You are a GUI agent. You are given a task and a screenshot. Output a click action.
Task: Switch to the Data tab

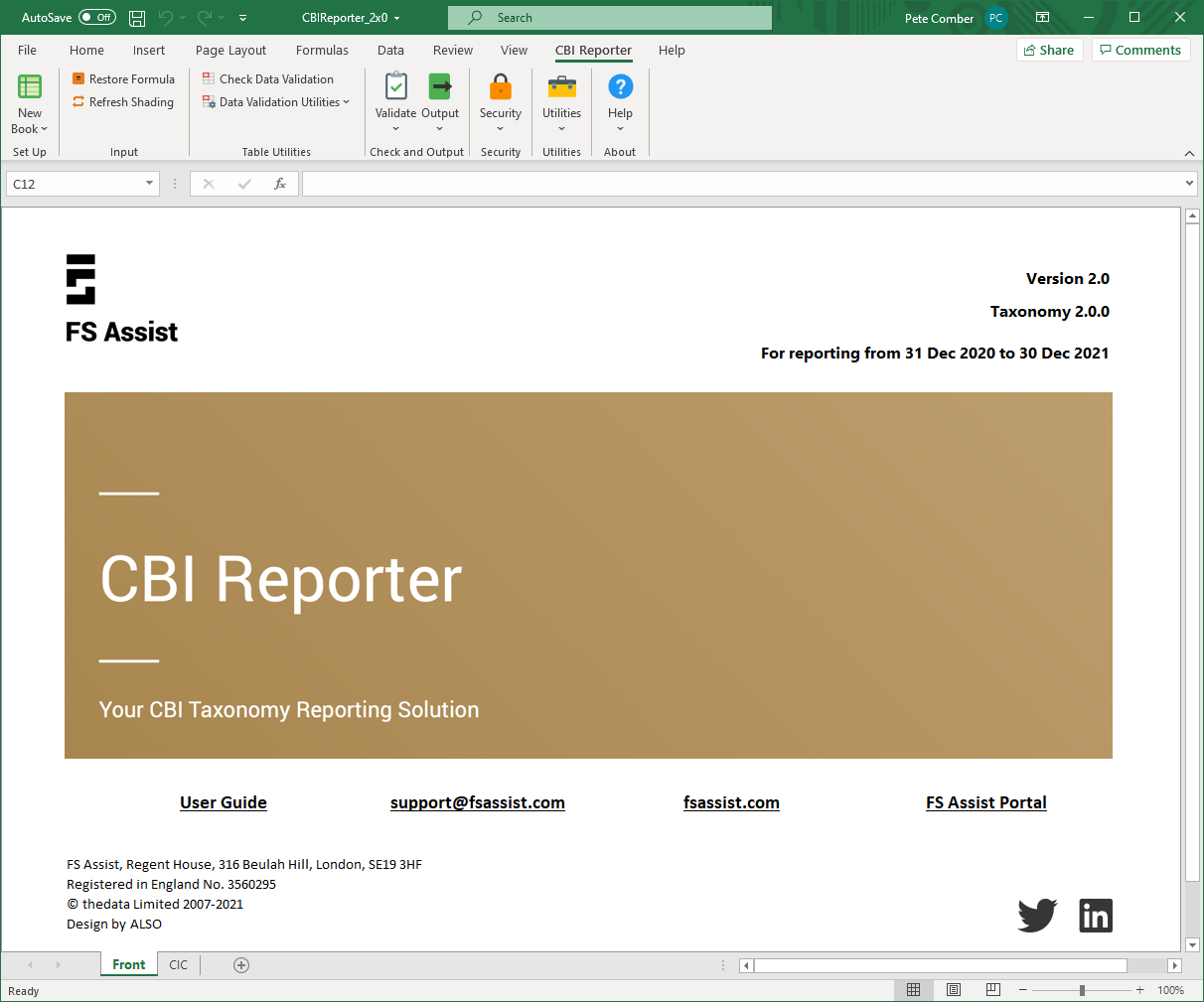tap(390, 51)
